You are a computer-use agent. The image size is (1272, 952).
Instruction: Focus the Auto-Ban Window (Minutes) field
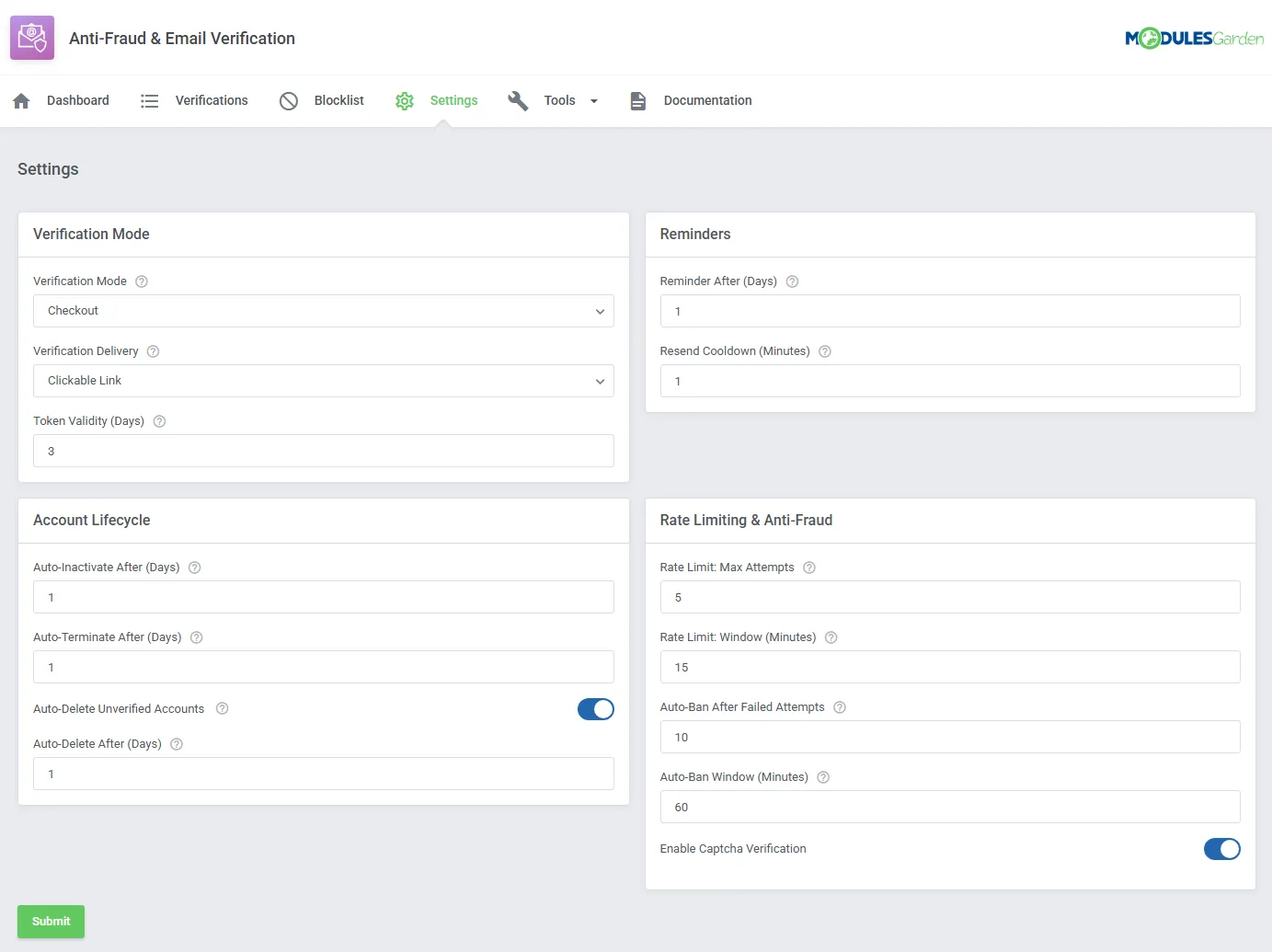[950, 807]
